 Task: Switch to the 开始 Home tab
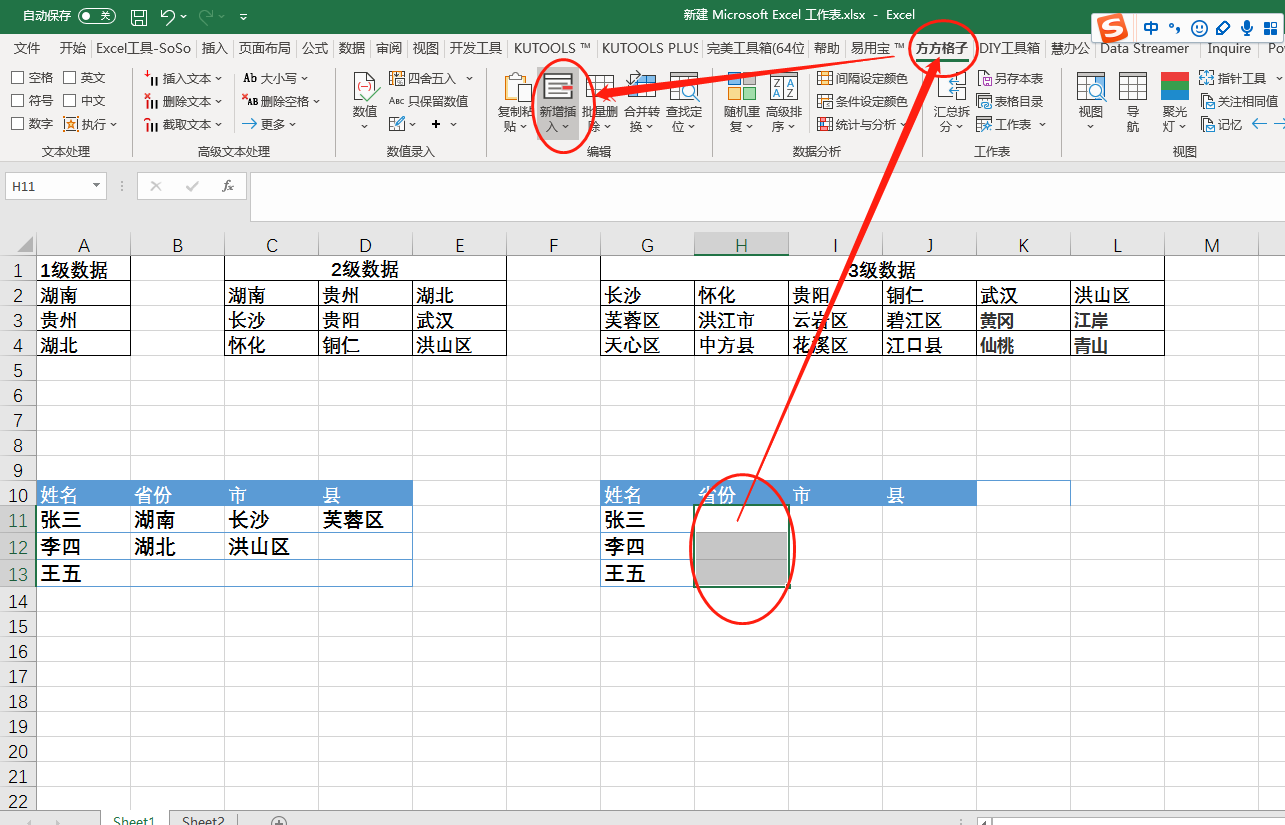click(72, 48)
